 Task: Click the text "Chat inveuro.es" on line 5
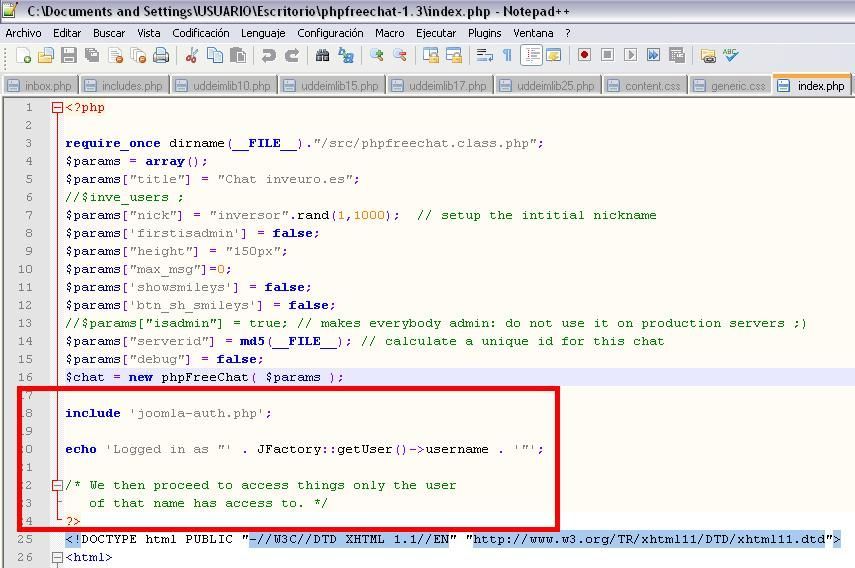pyautogui.click(x=285, y=179)
